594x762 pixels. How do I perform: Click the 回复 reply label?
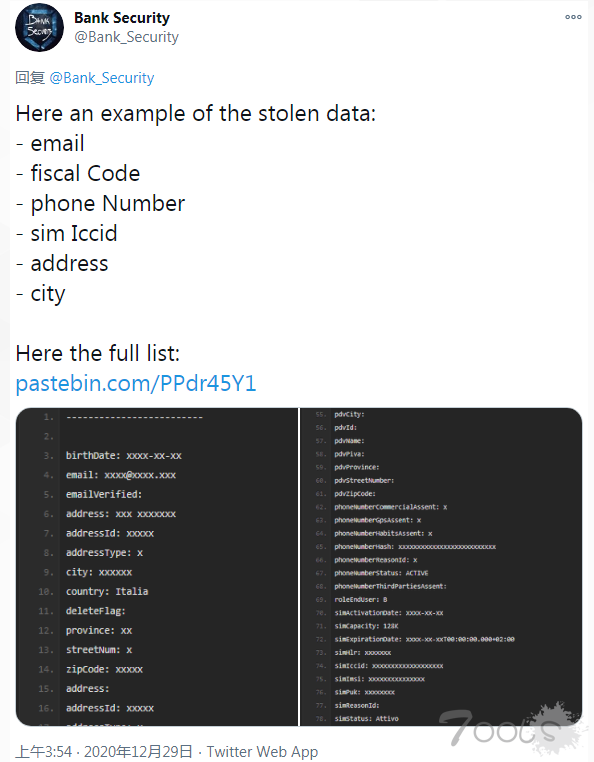30,78
